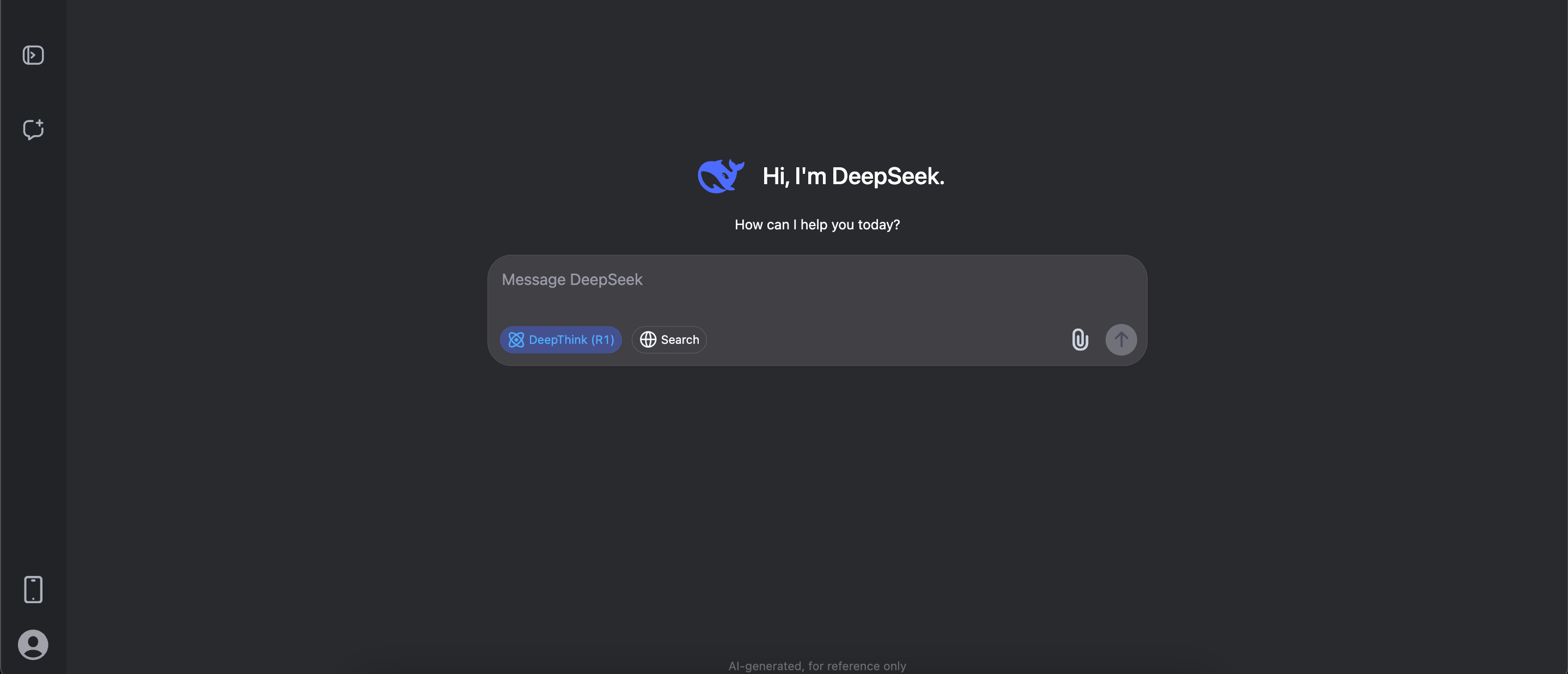Open the user profile avatar
The image size is (1568, 674).
(33, 644)
